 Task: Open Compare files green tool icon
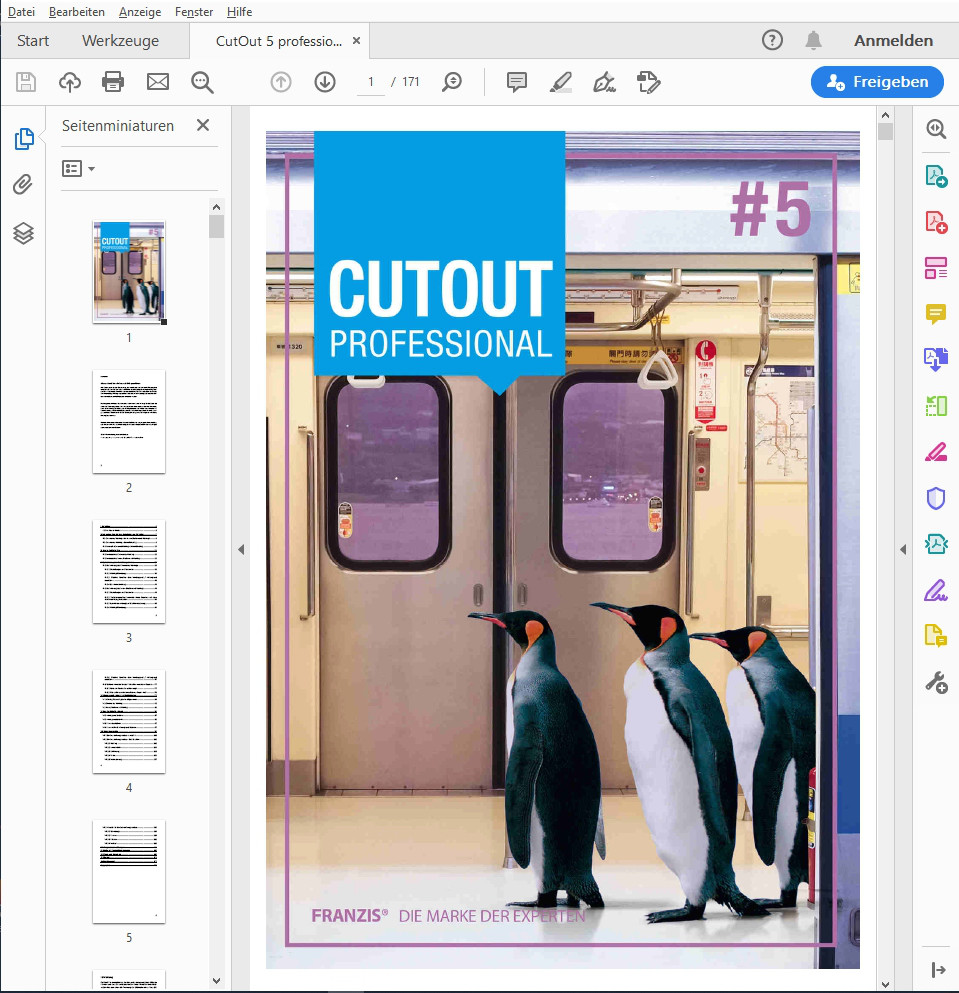pyautogui.click(x=936, y=406)
